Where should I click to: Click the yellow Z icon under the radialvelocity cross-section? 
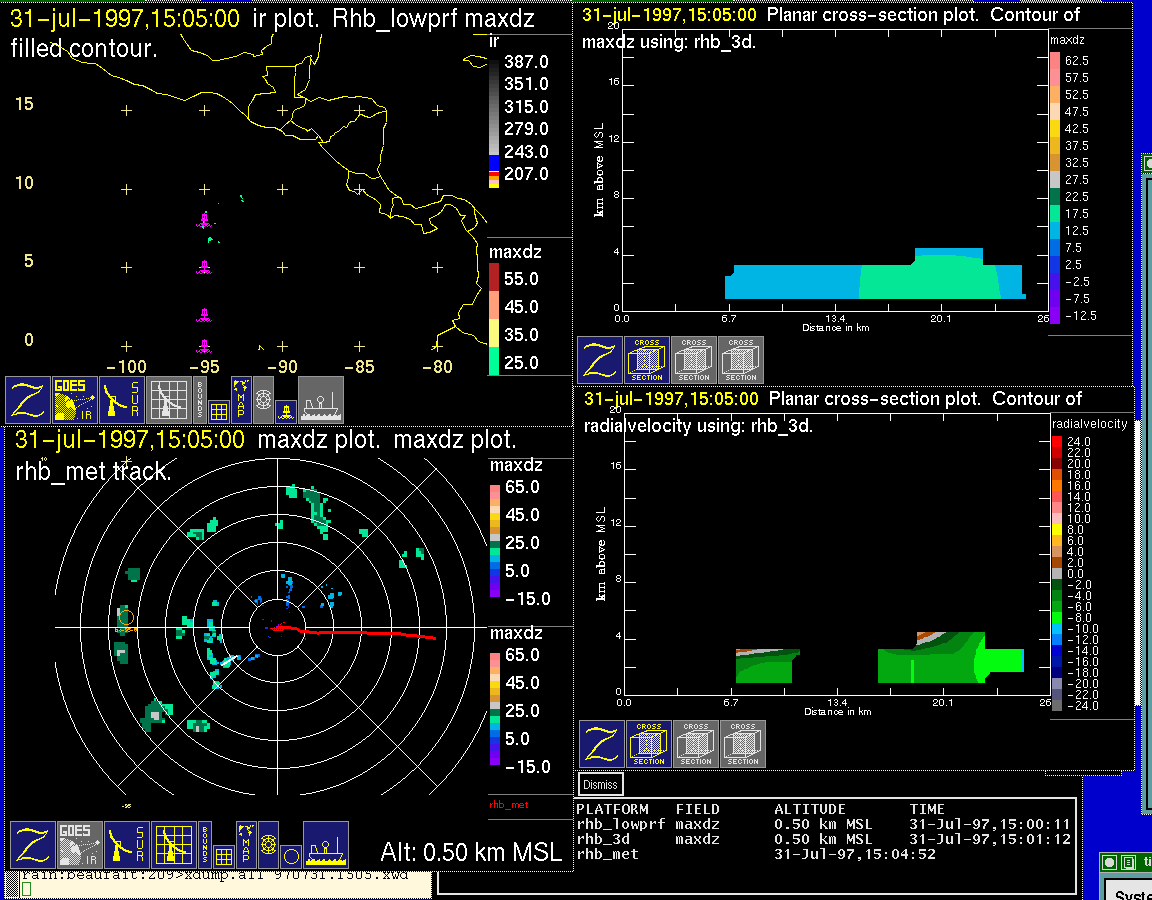point(602,744)
